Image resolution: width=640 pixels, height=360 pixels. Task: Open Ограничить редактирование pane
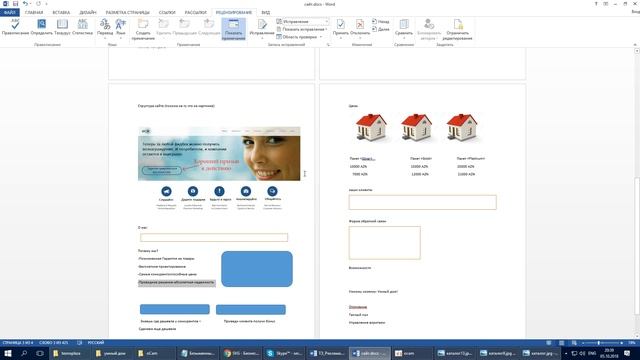point(458,29)
